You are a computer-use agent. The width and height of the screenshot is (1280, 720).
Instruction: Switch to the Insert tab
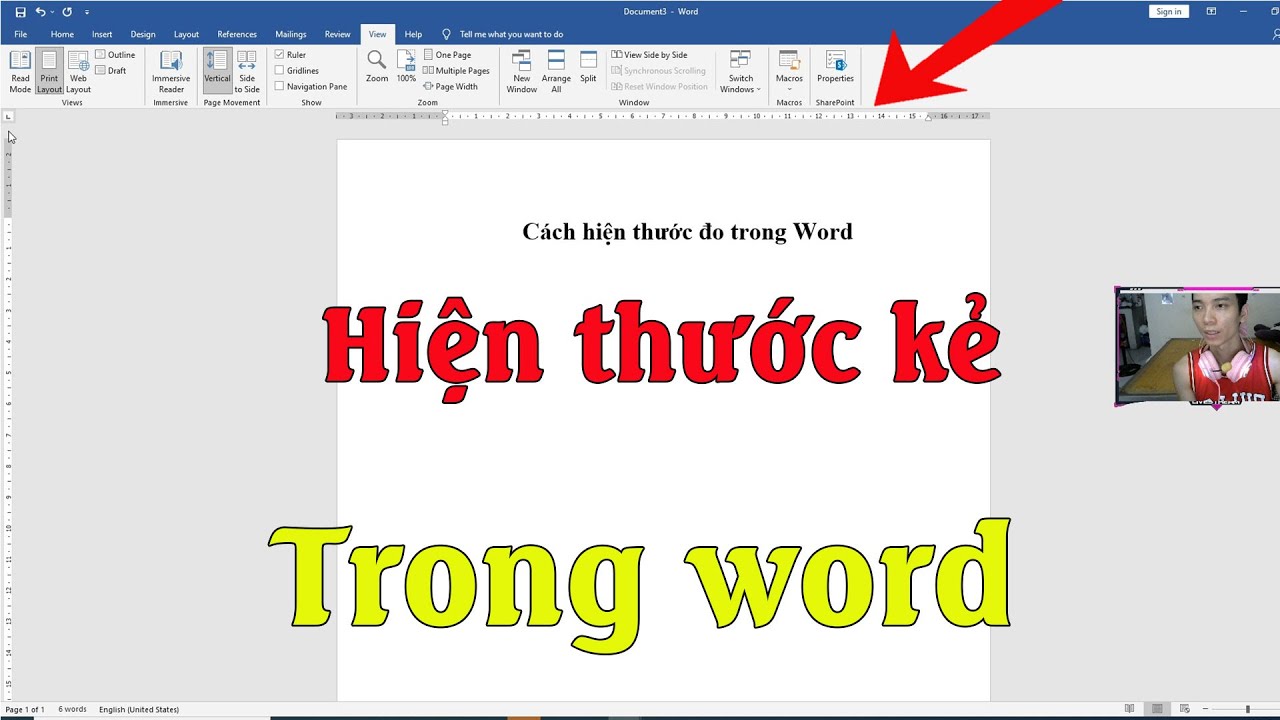[102, 34]
